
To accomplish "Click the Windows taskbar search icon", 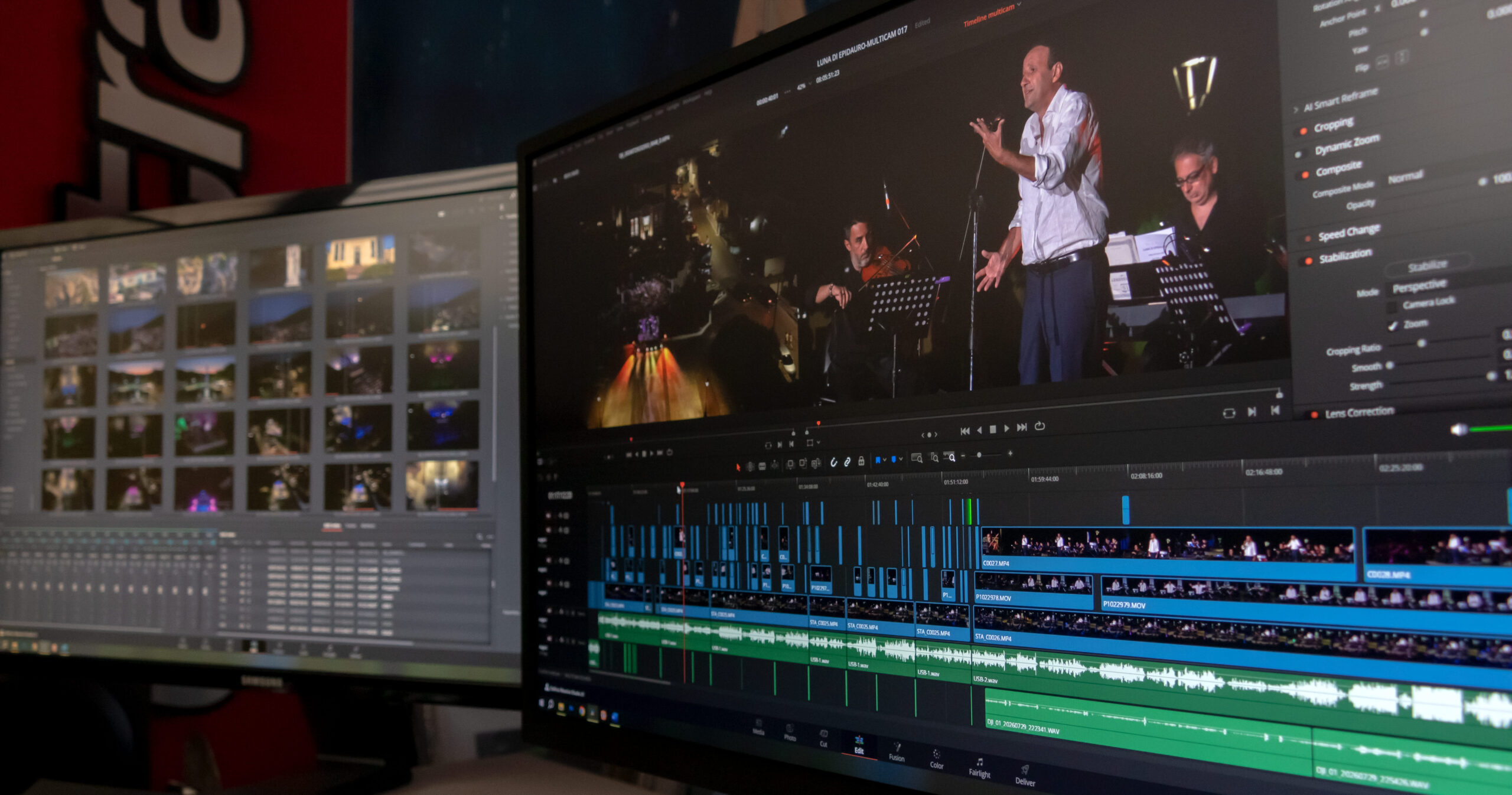I will click(550, 704).
